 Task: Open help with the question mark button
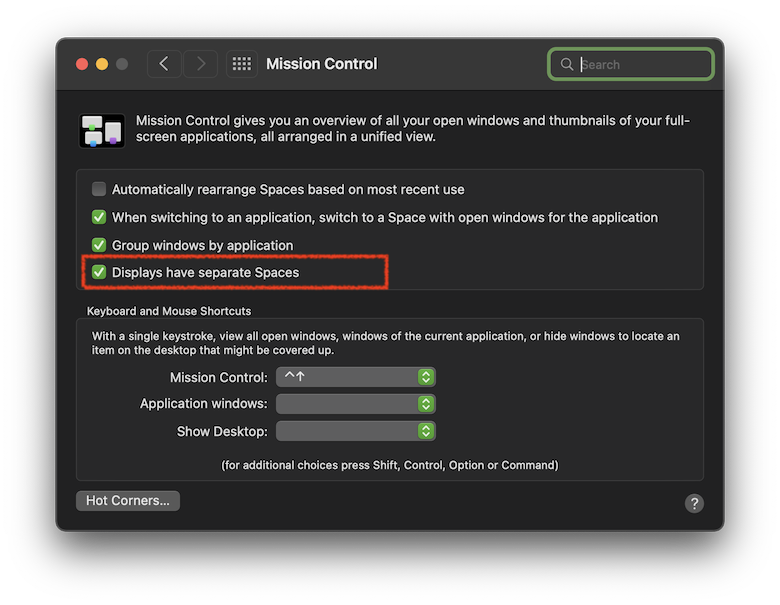694,504
